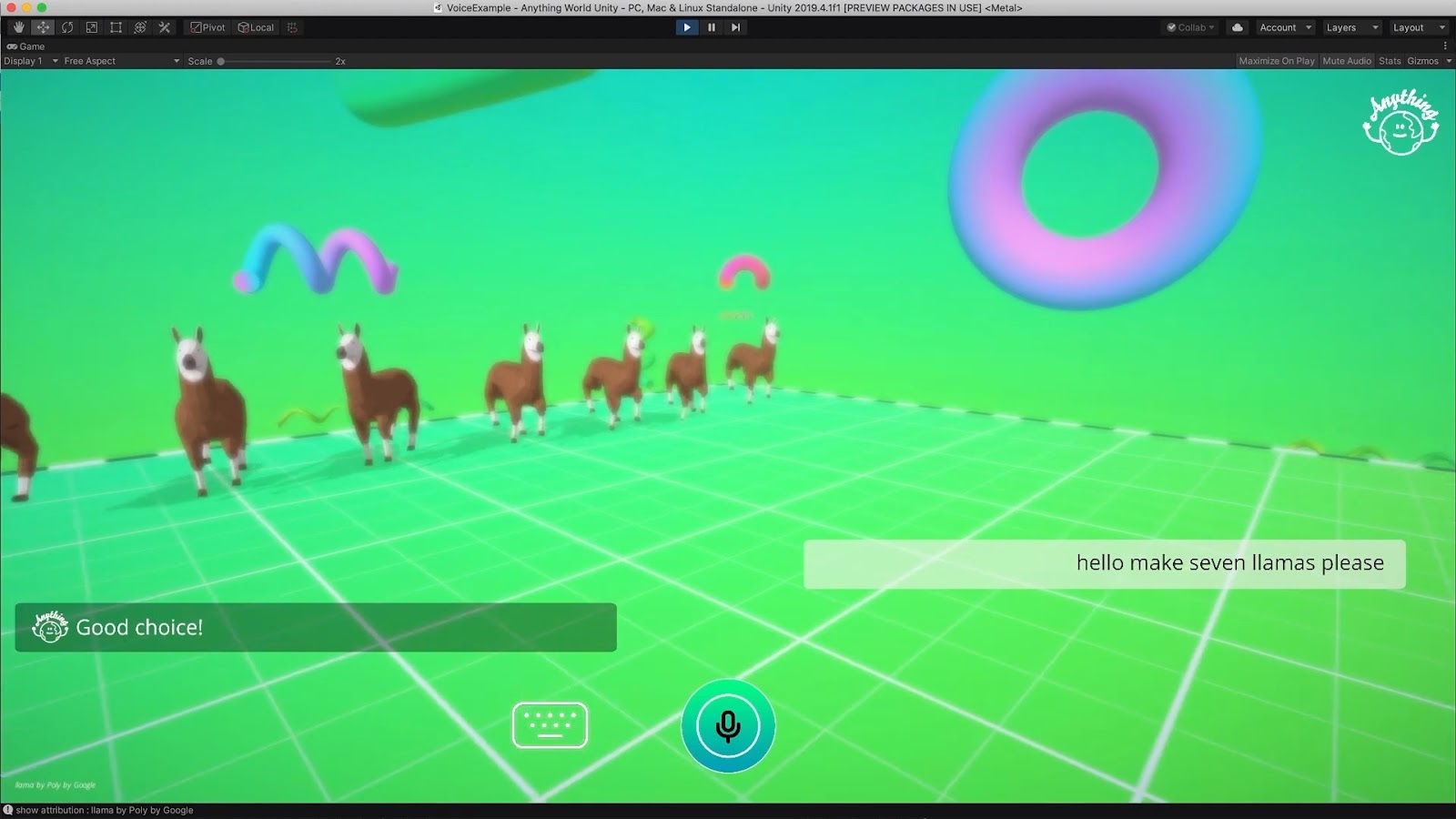
Task: Toggle the Stats overlay
Action: [x=1390, y=61]
